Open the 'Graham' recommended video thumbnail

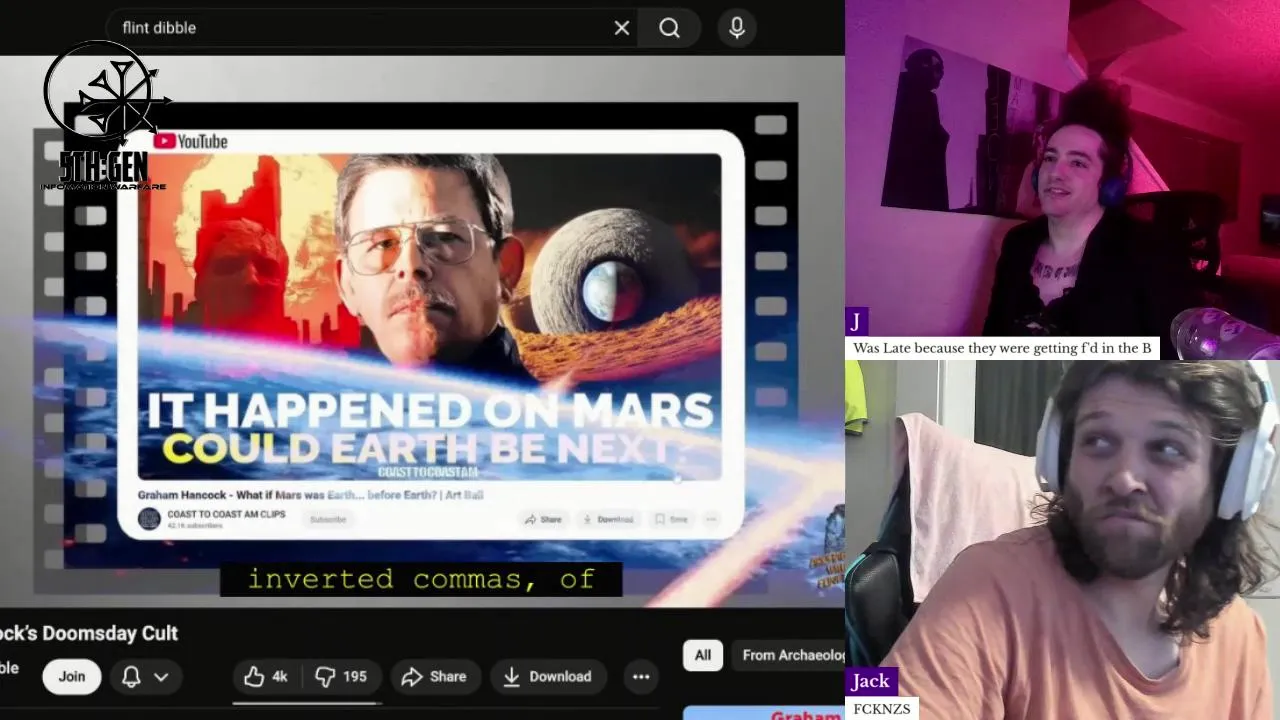[764, 713]
